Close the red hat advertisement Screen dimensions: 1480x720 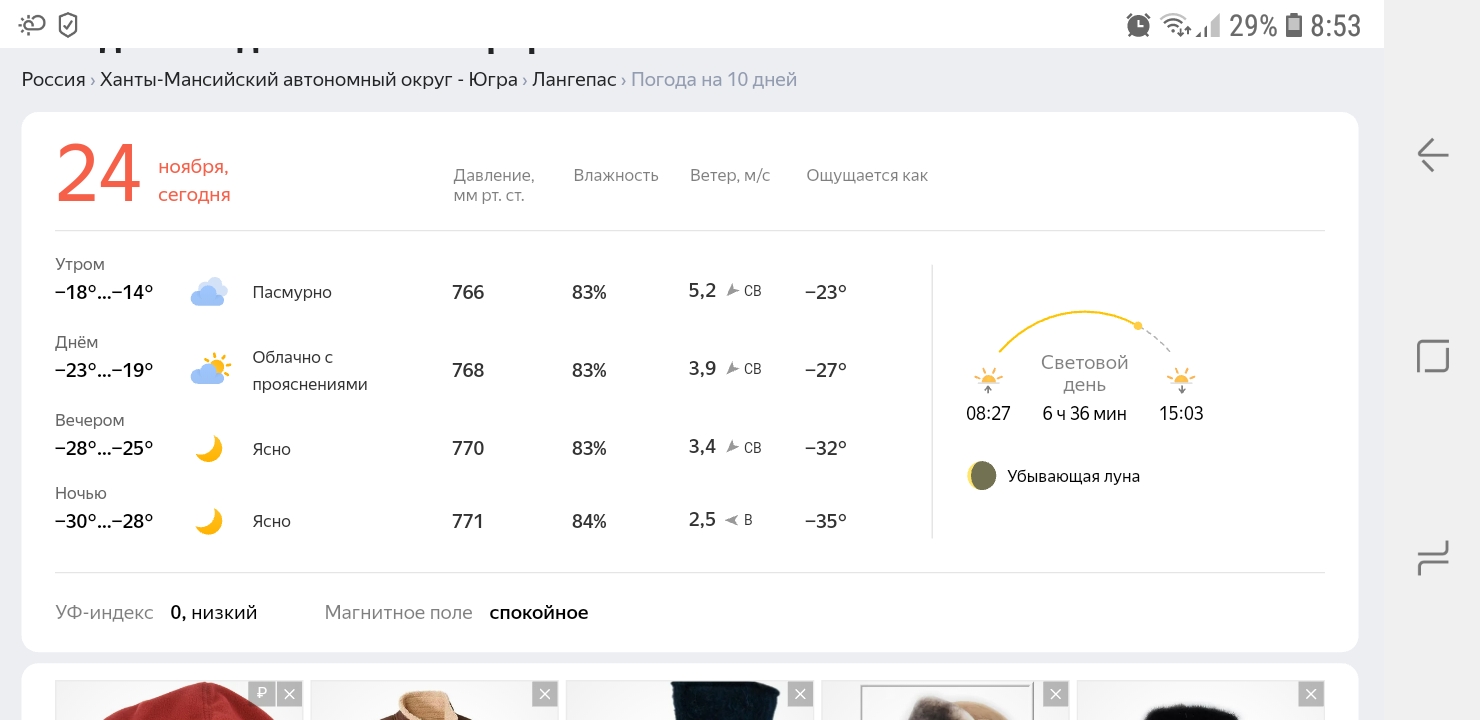tap(289, 694)
